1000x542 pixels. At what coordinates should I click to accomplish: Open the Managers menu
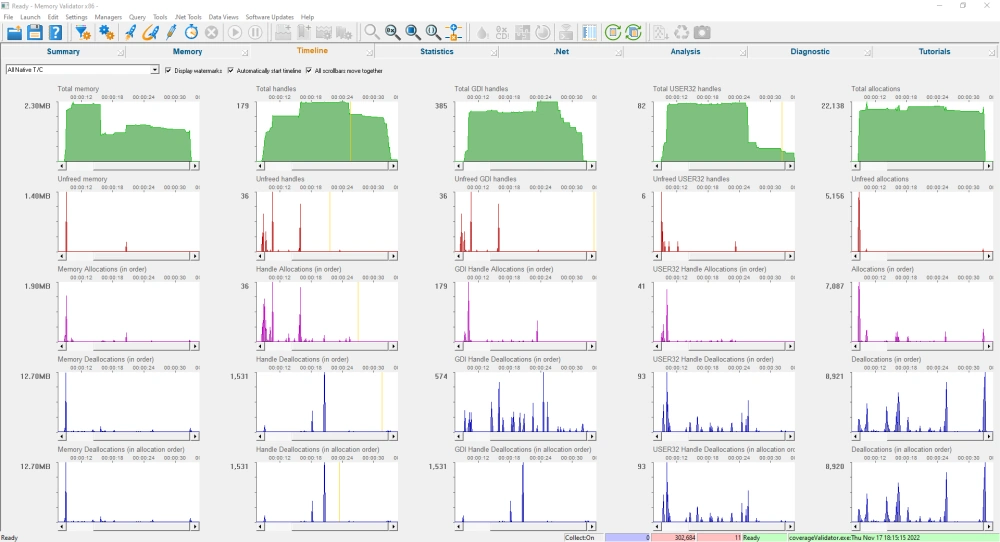pos(108,17)
